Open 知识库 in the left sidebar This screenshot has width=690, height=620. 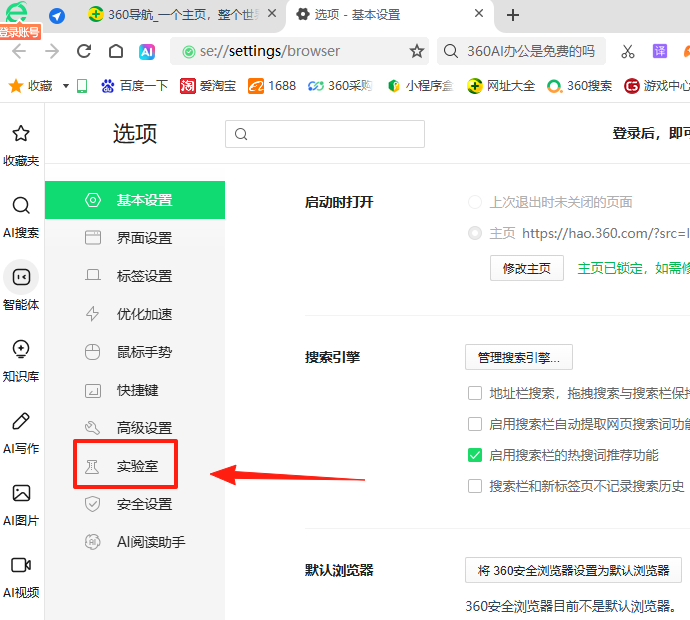[x=21, y=361]
